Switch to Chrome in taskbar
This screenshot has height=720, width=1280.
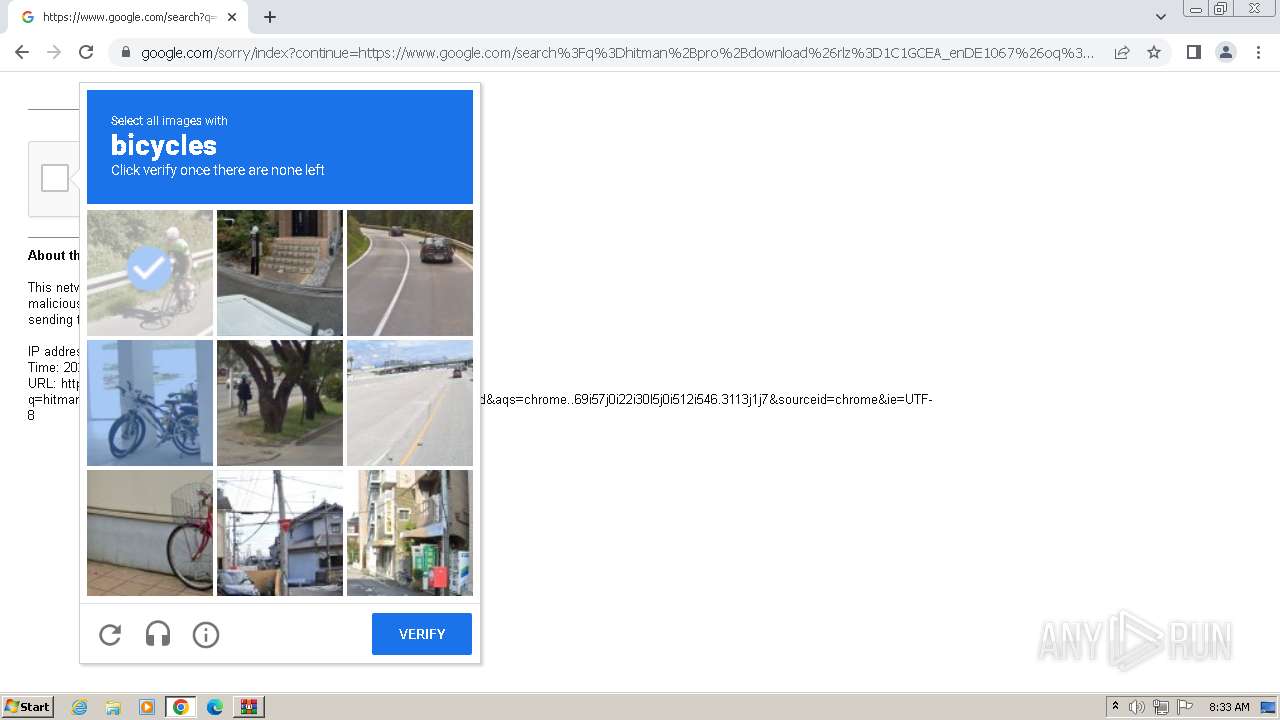click(x=181, y=707)
